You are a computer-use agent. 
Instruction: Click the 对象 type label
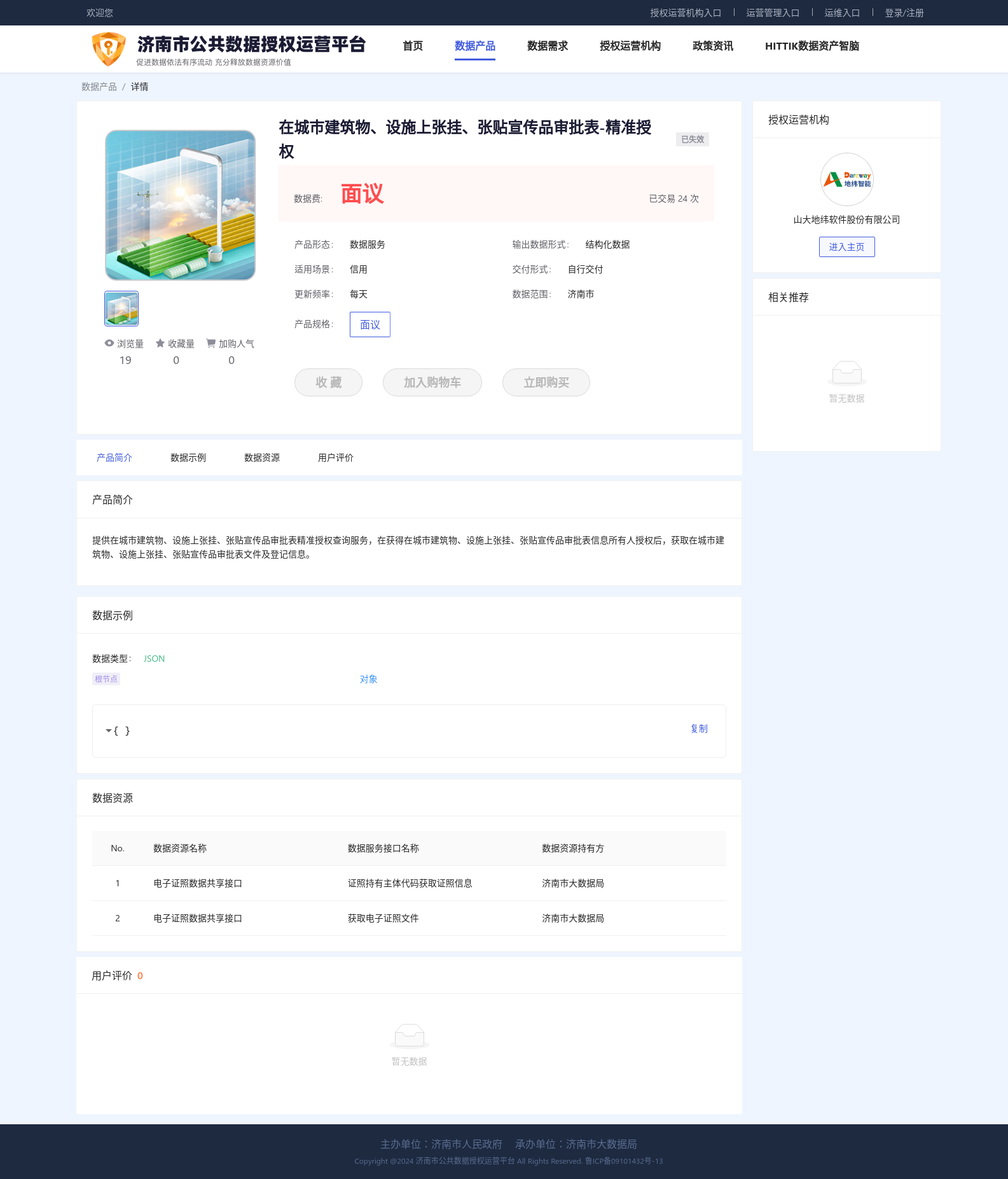369,679
